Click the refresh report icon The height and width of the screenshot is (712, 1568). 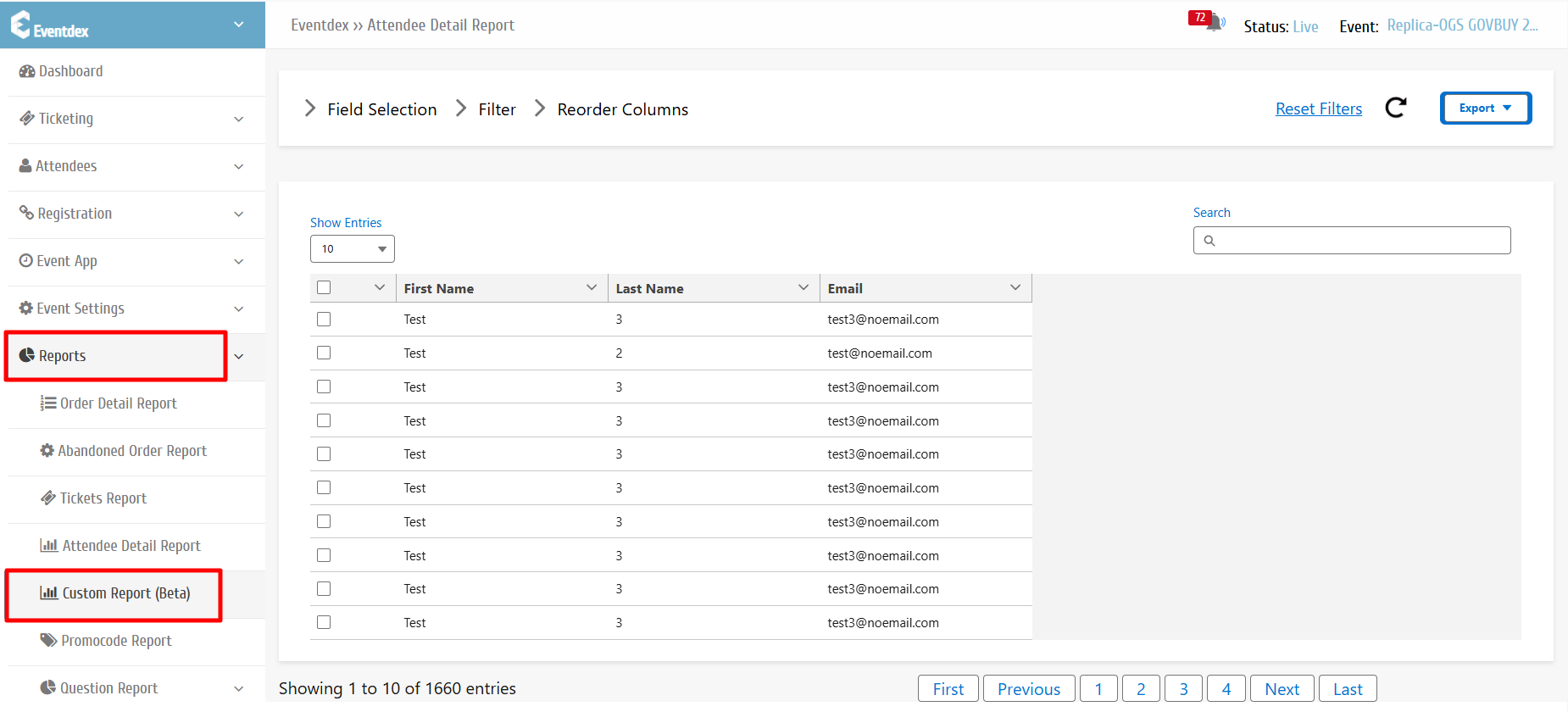(x=1395, y=108)
